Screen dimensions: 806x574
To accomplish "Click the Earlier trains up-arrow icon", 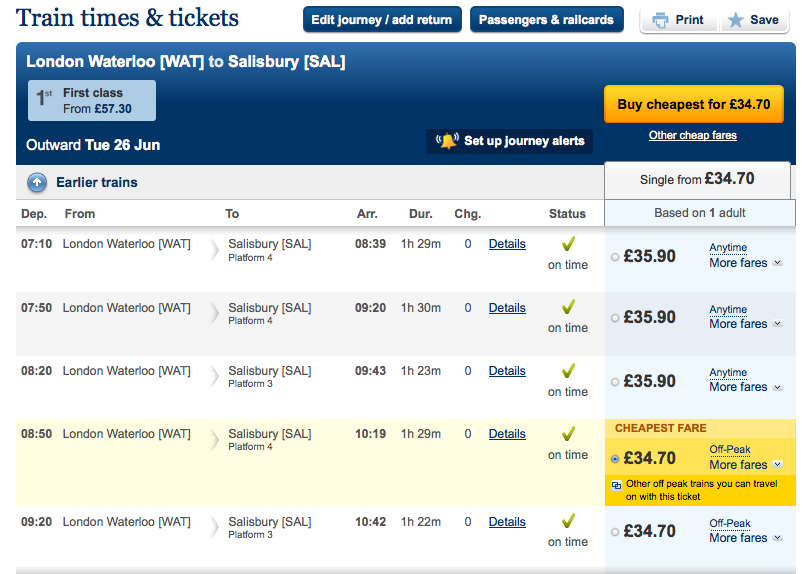I will click(37, 183).
